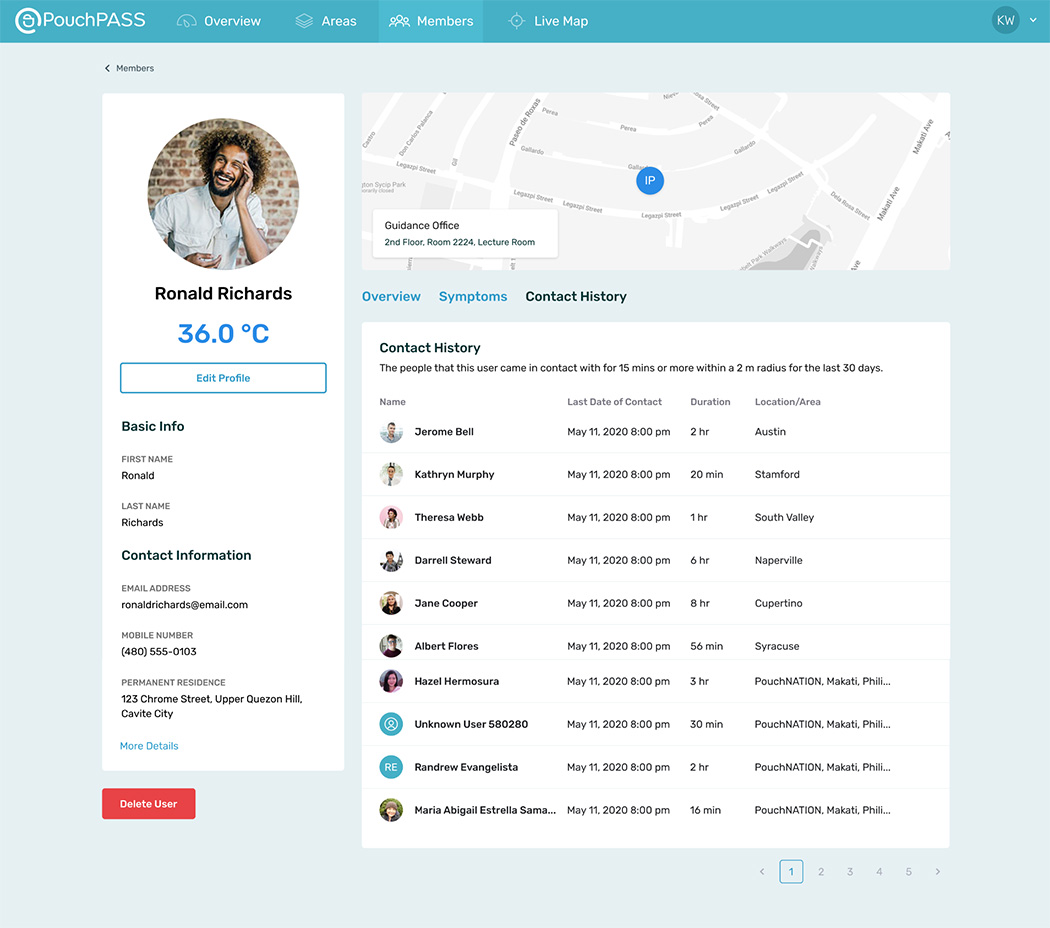Image resolution: width=1050 pixels, height=928 pixels.
Task: Click the Members people icon
Action: pos(399,21)
